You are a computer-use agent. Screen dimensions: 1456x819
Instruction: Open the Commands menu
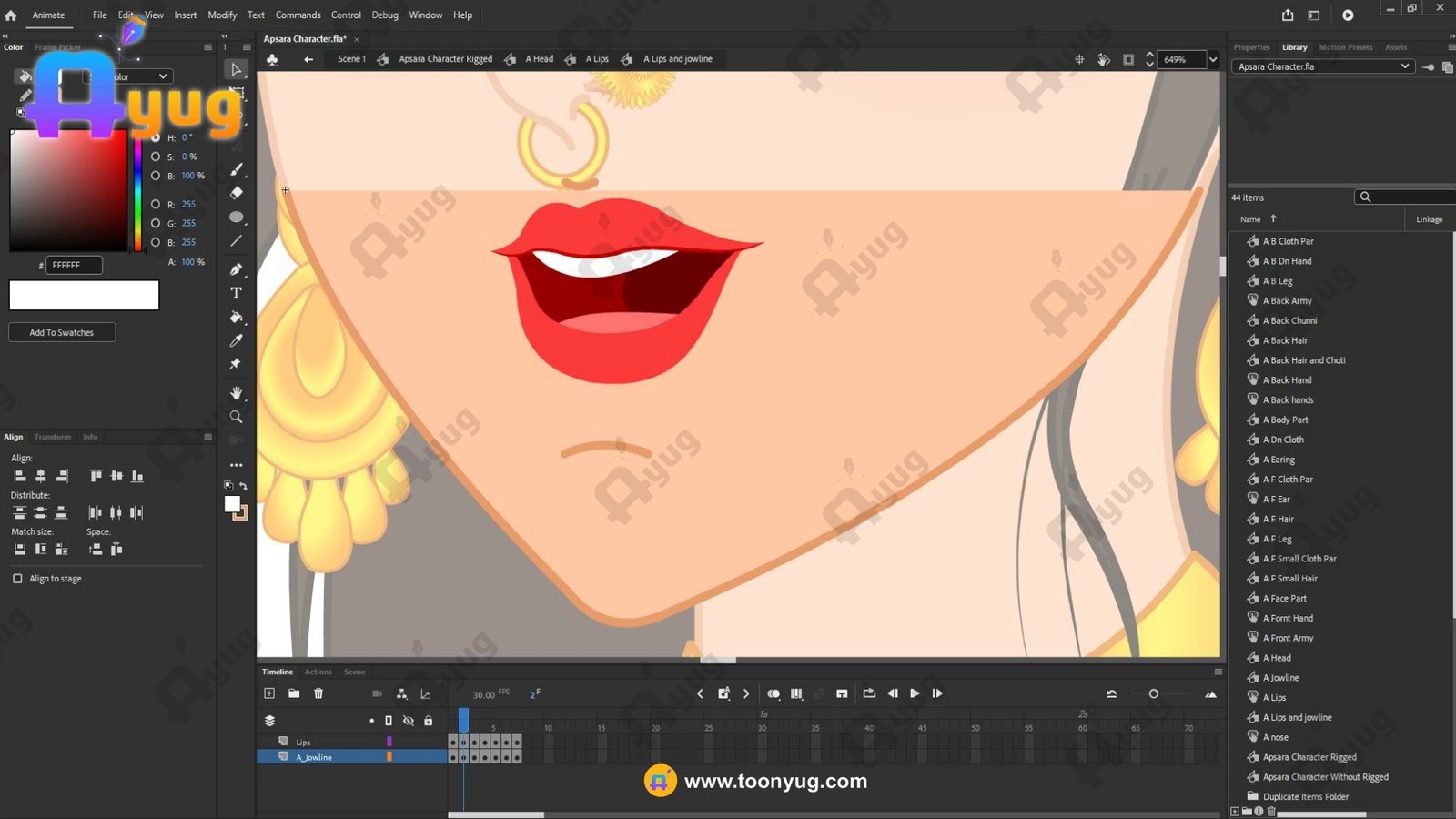click(298, 15)
